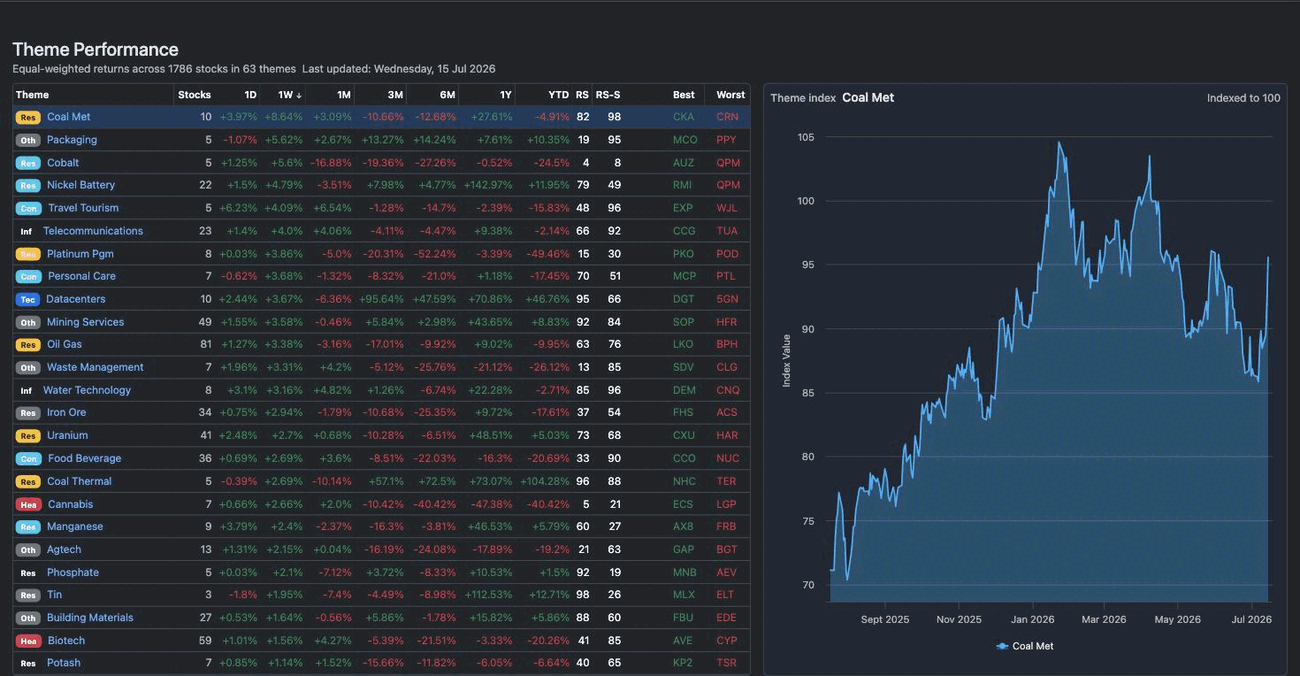
Task: Click the Hea badge beside Cannabis
Action: click(x=28, y=504)
